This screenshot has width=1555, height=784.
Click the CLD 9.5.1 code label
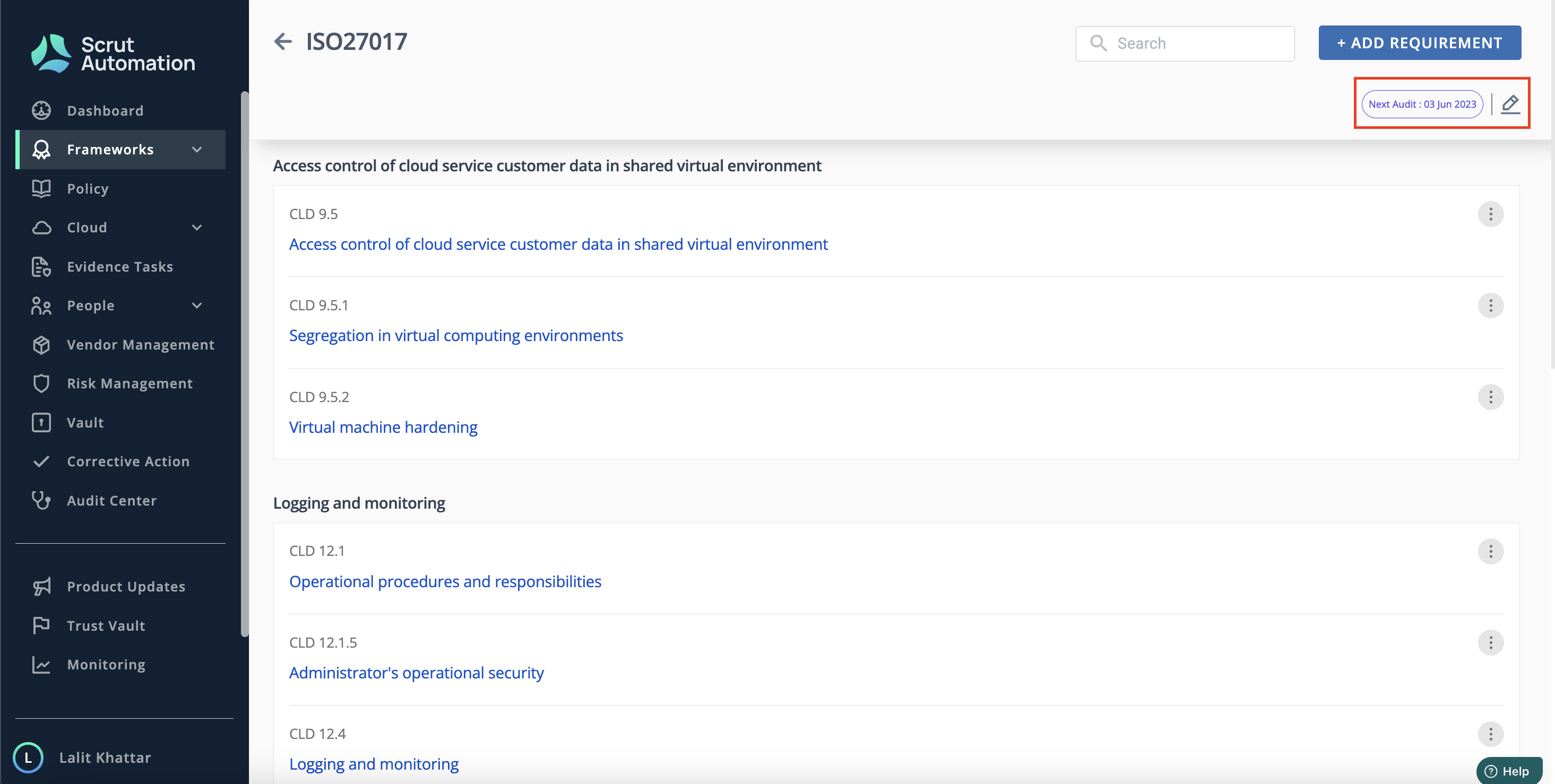318,306
